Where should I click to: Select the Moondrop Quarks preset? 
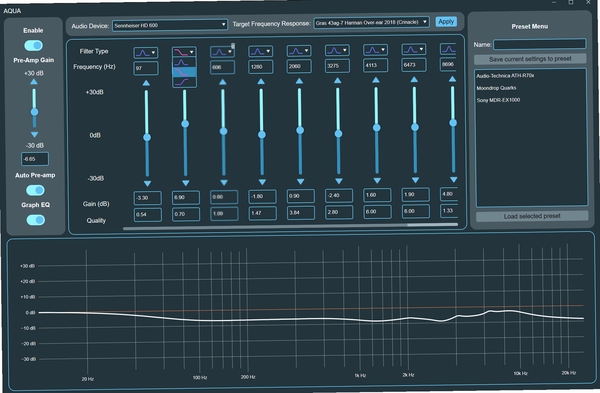(496, 88)
